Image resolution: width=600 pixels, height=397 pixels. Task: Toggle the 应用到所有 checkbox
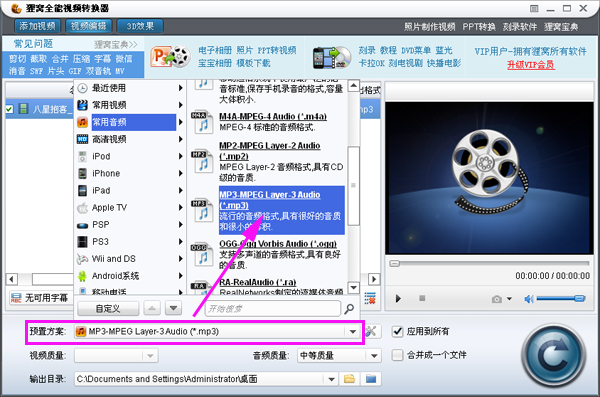coord(398,331)
